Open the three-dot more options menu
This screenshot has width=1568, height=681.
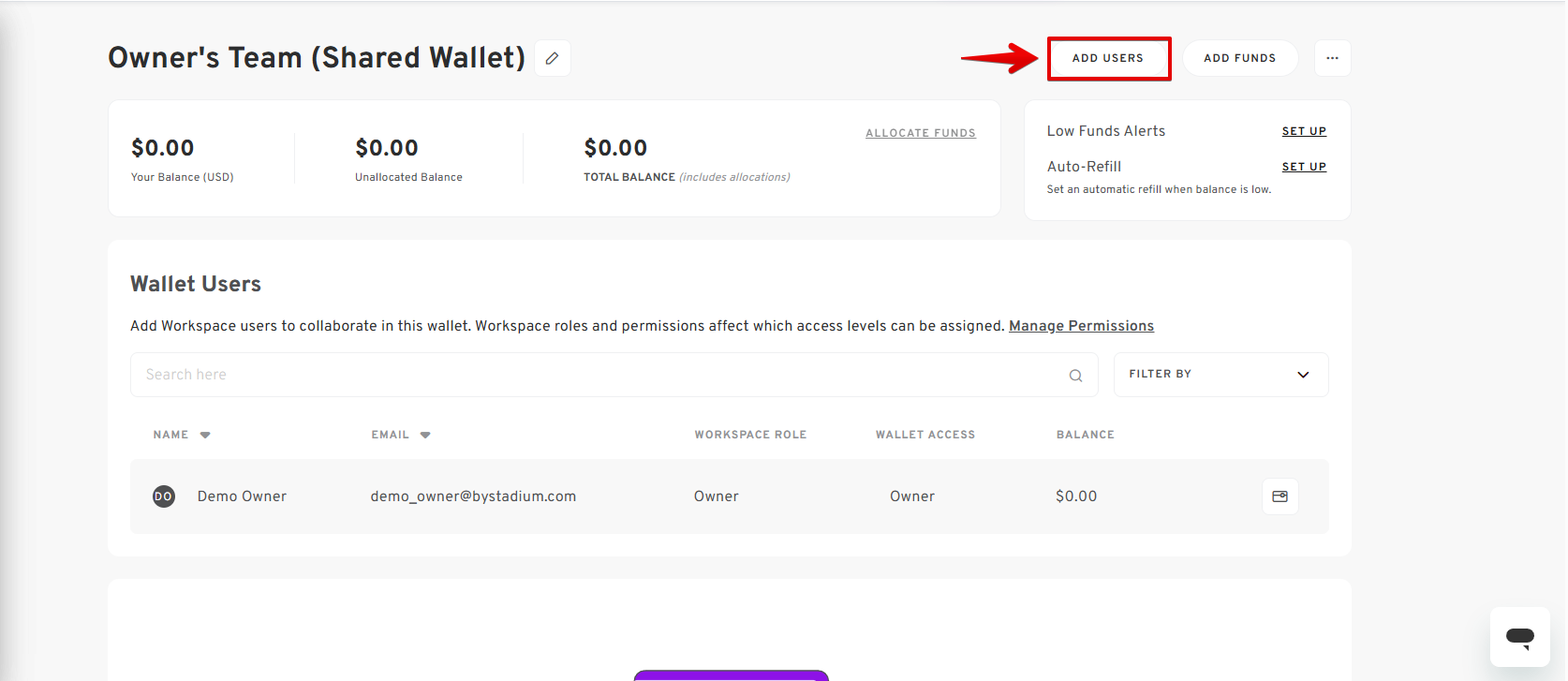click(1332, 58)
